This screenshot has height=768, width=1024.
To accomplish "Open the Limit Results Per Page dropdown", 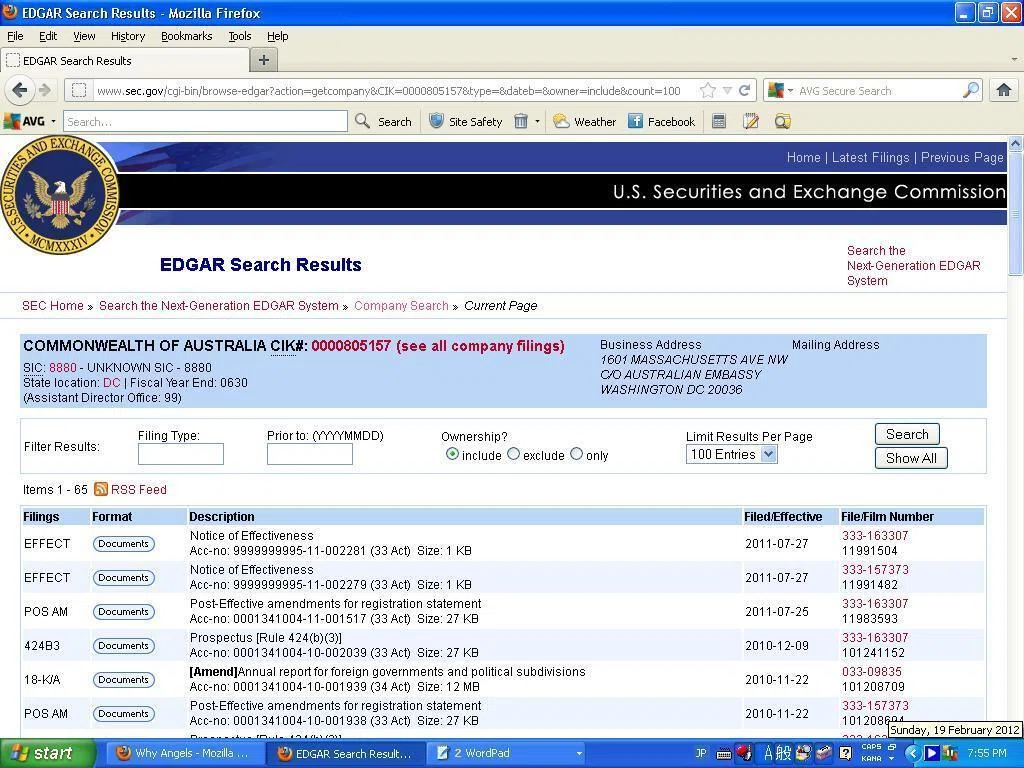I will tap(731, 455).
